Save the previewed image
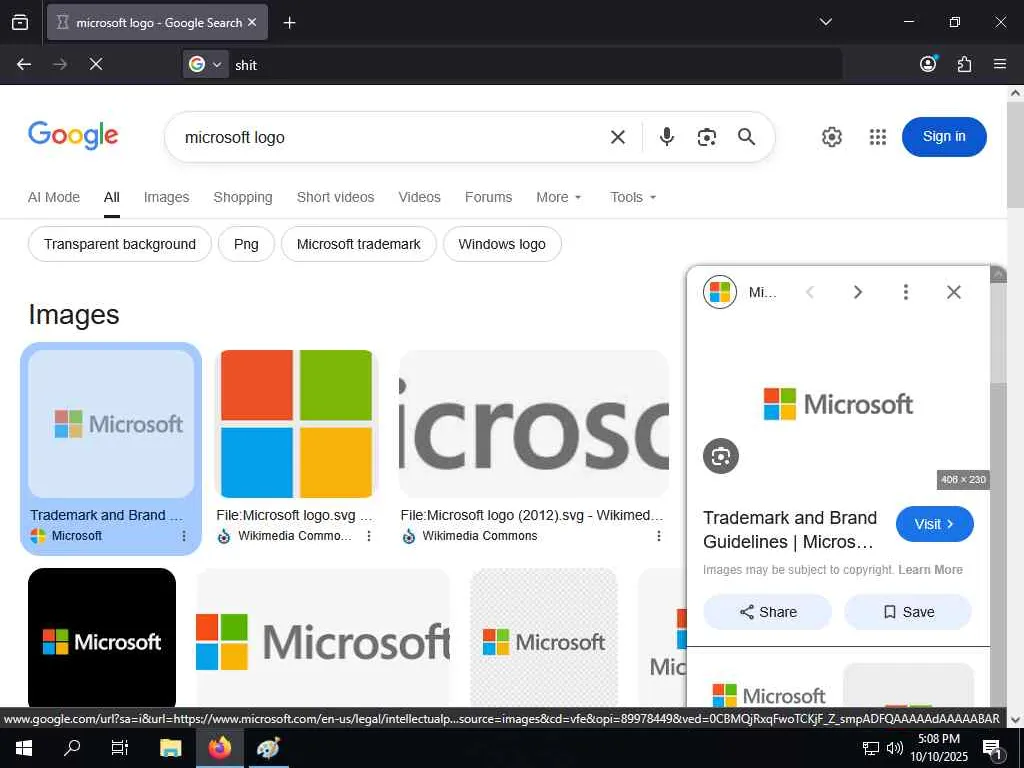1024x768 pixels. [908, 612]
